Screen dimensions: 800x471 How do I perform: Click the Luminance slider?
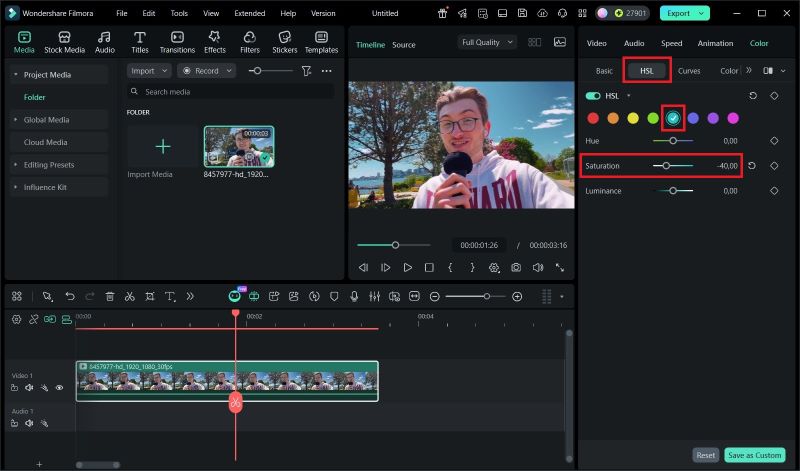673,191
